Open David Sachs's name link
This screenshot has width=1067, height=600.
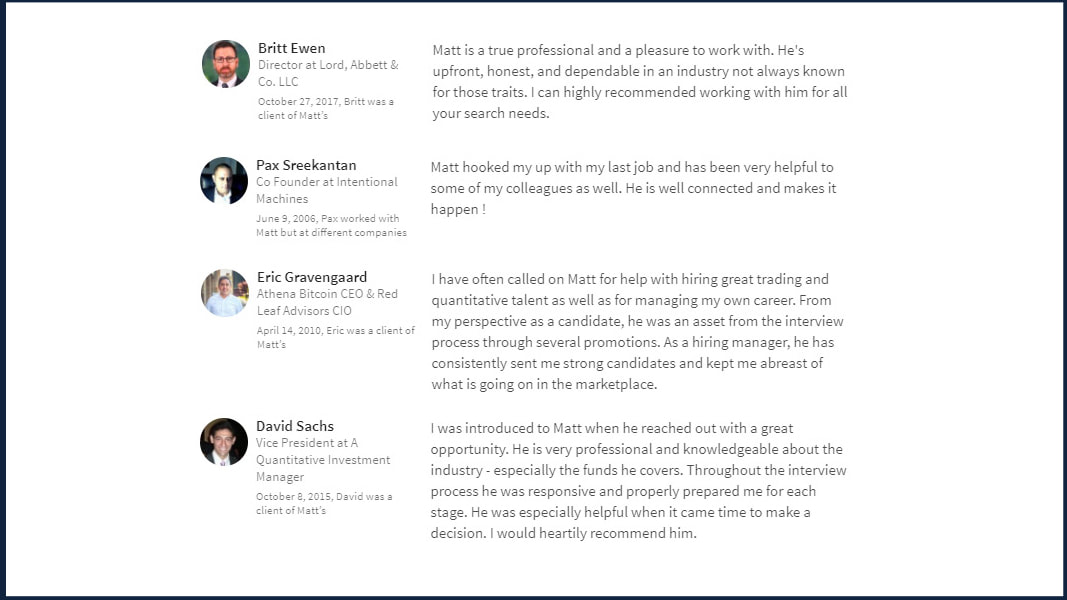(x=295, y=427)
